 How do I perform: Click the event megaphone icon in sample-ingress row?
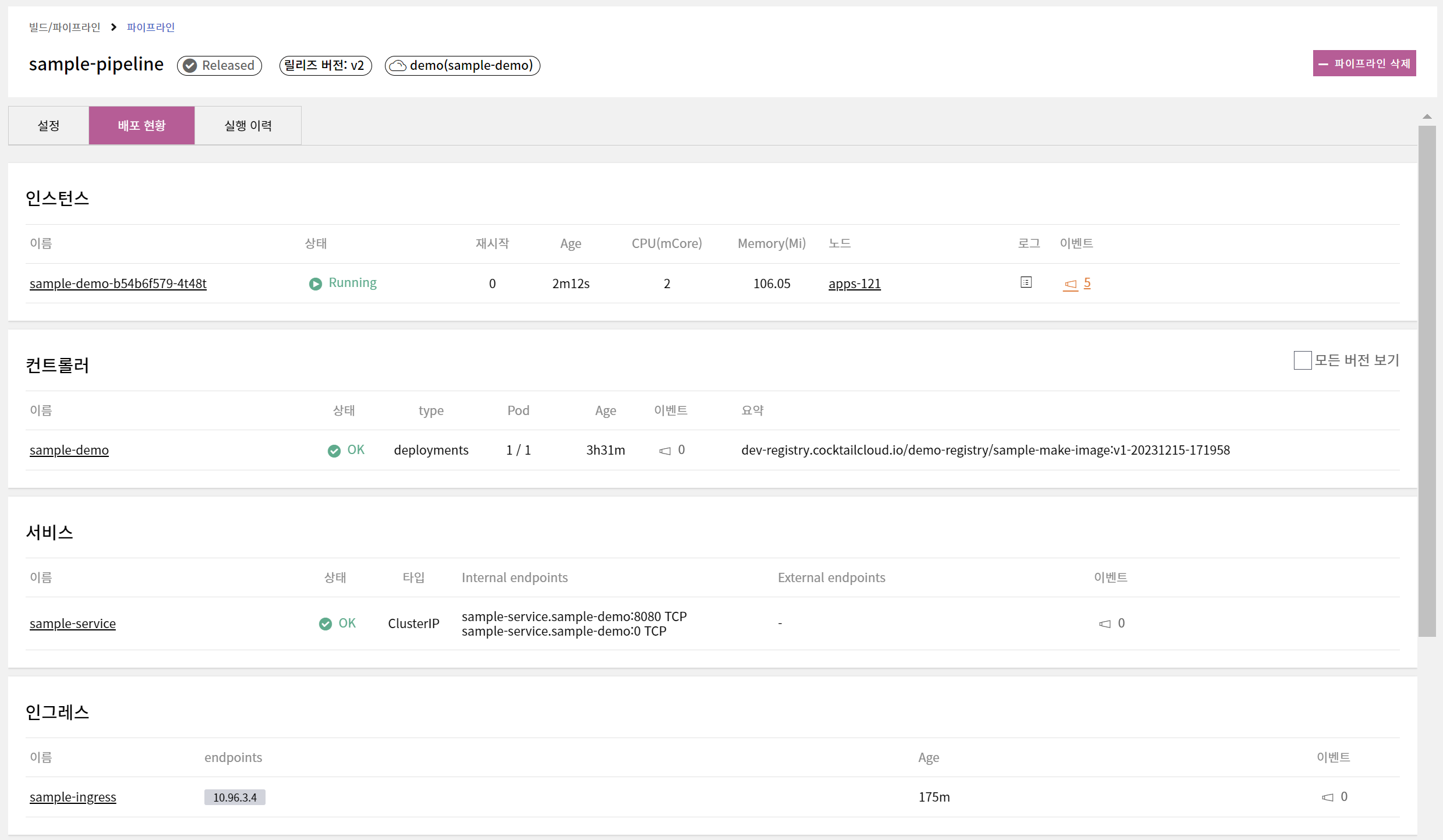pos(1327,797)
